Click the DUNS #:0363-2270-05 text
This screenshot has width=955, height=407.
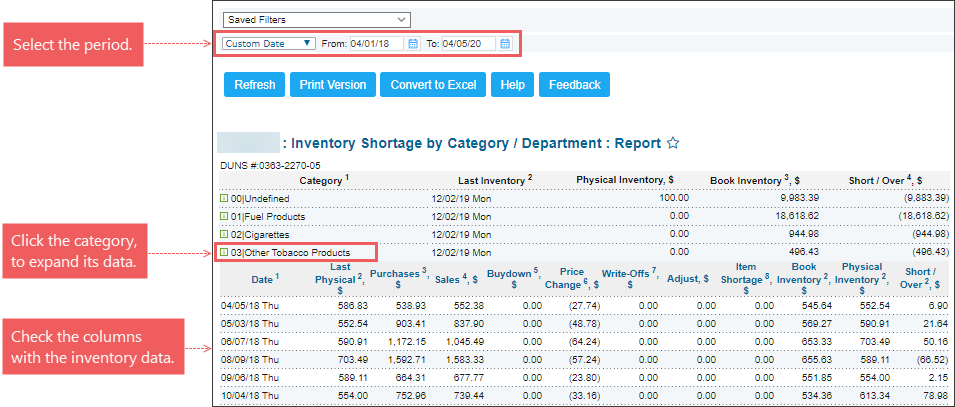(x=270, y=165)
